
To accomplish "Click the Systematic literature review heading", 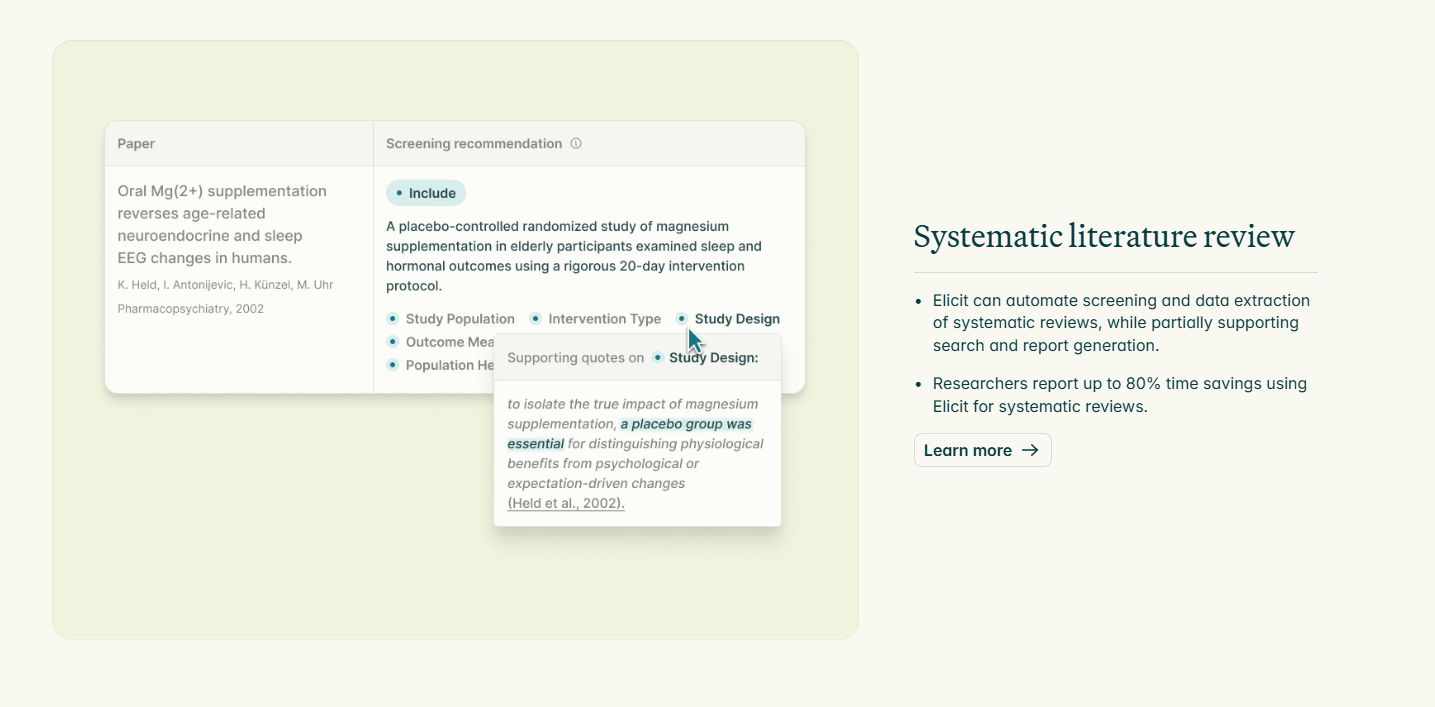I will (x=1104, y=236).
